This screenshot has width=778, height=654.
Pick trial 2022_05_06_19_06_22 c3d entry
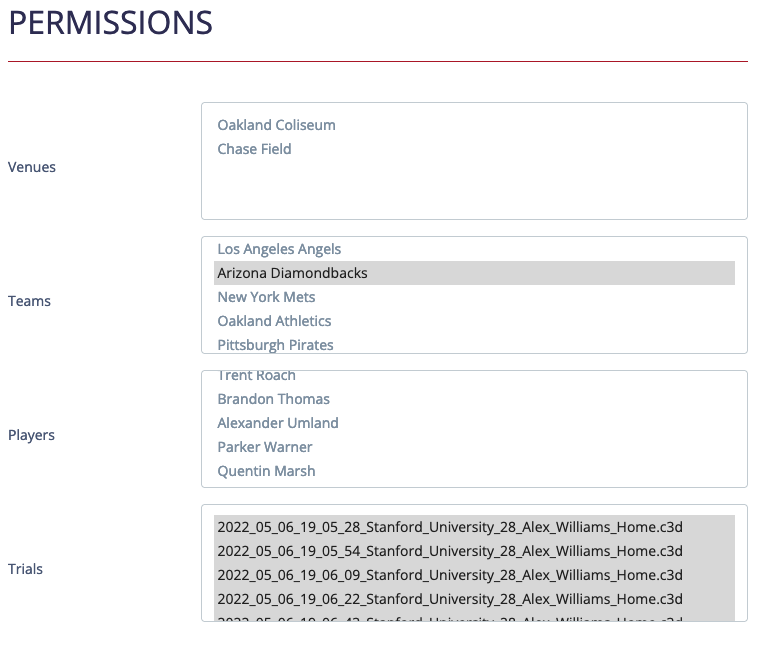click(x=449, y=599)
